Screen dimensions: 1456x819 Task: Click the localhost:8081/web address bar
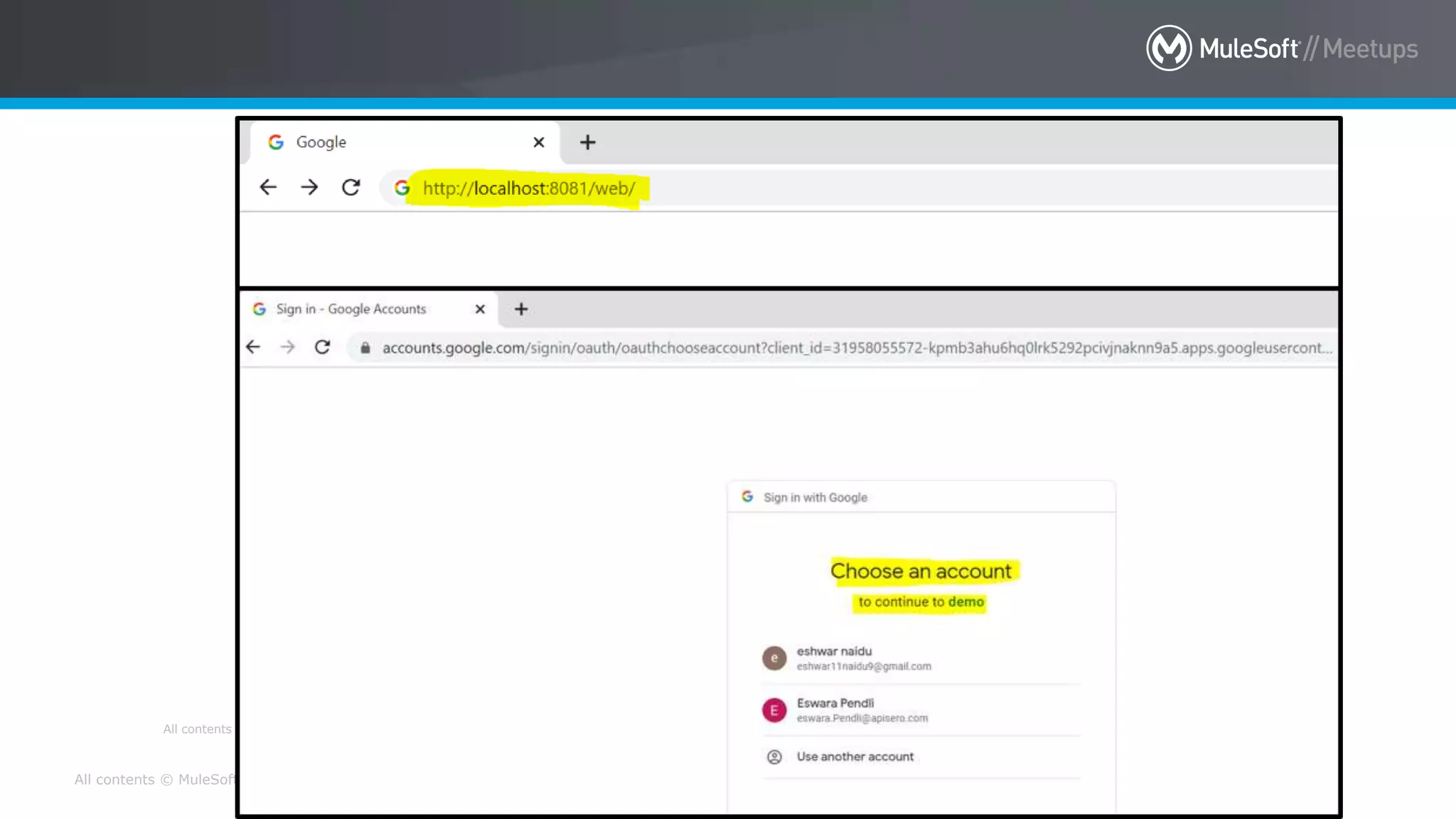pyautogui.click(x=859, y=188)
